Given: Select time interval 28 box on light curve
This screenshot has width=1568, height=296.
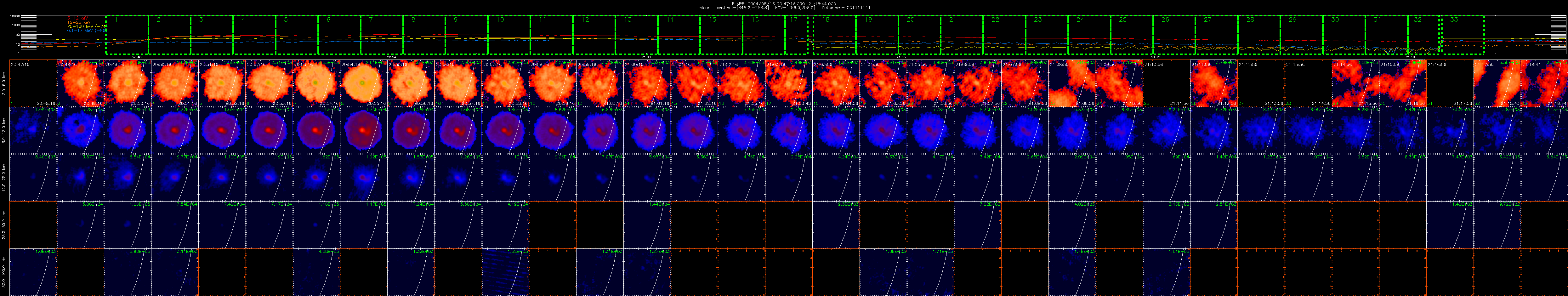Looking at the screenshot, I should pos(1259,35).
